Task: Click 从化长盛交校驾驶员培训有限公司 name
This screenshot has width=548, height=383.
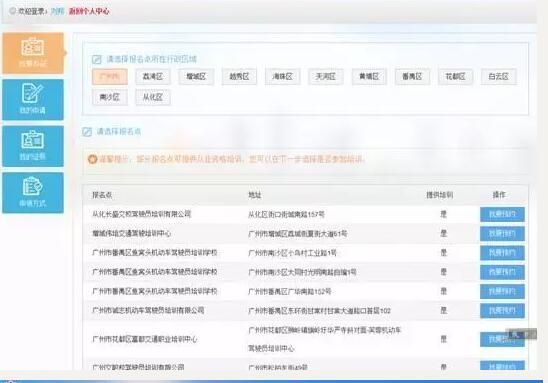Action: click(142, 214)
